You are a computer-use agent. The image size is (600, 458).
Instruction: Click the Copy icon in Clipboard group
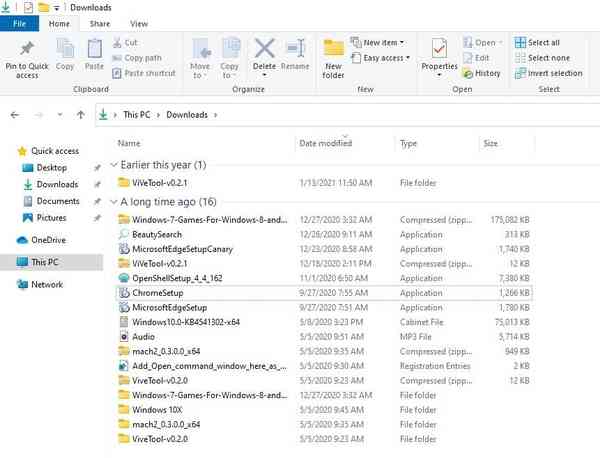(65, 49)
